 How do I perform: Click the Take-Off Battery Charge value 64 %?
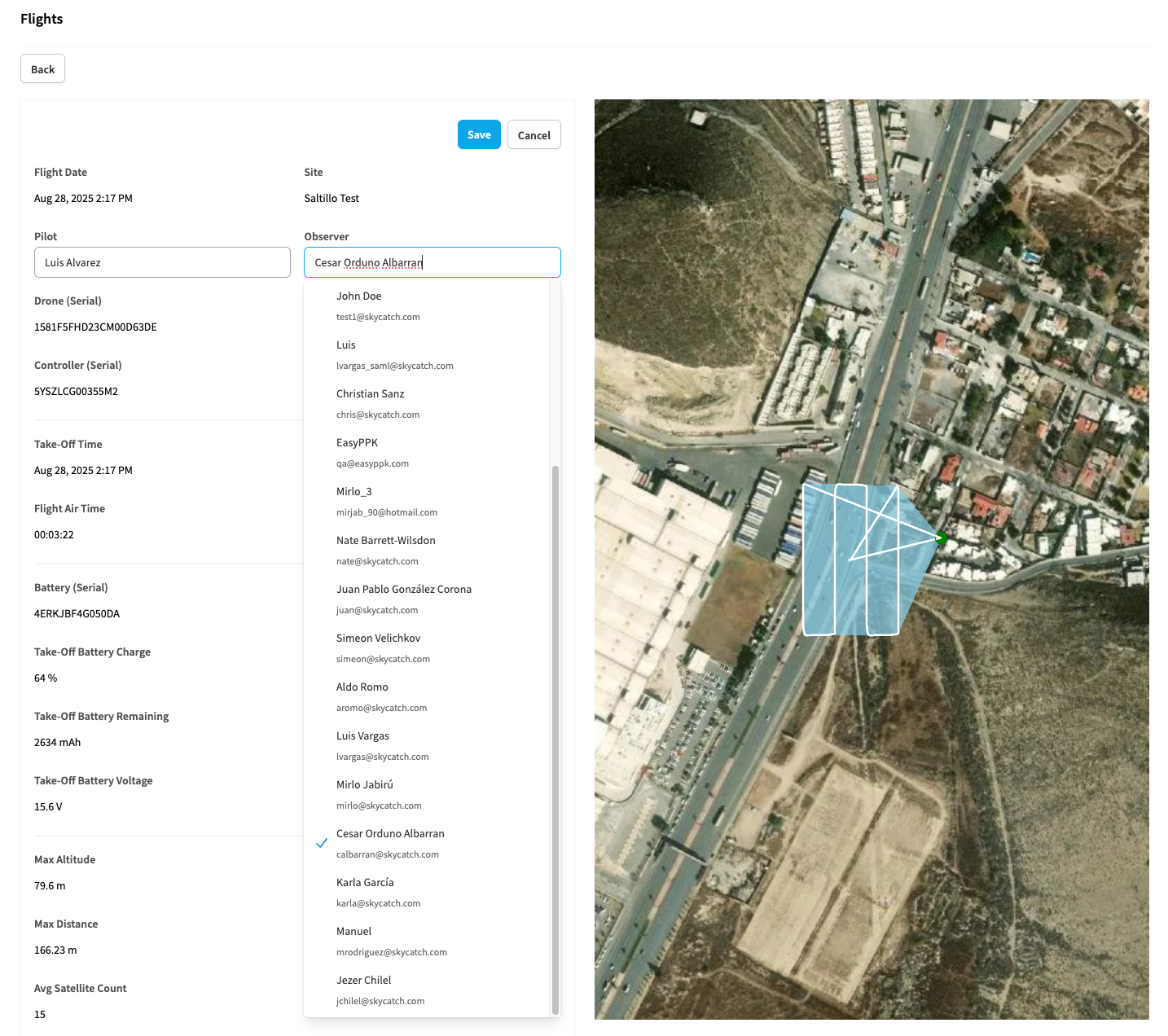tap(46, 678)
